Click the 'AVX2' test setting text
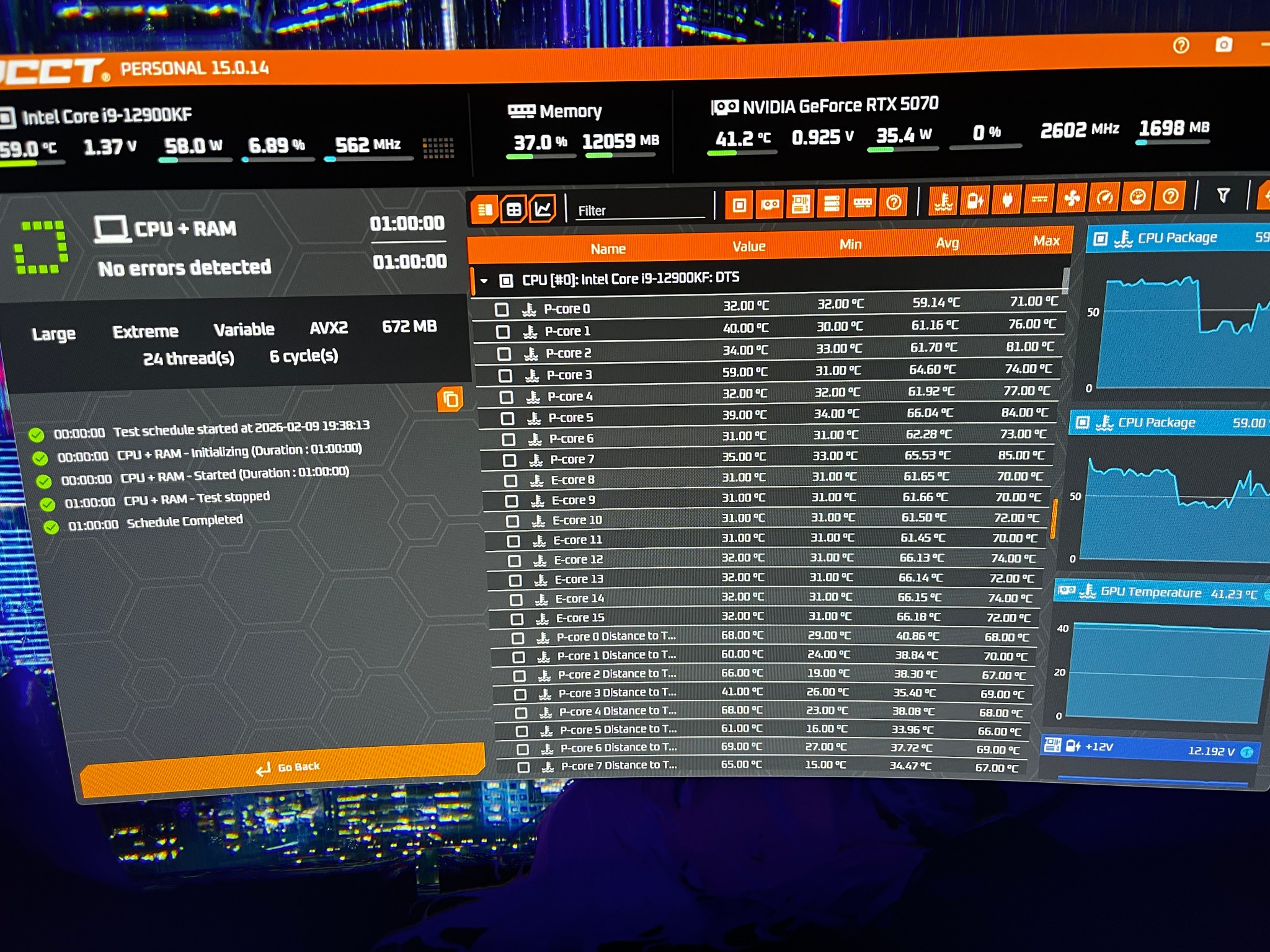Image resolution: width=1270 pixels, height=952 pixels. click(x=329, y=327)
